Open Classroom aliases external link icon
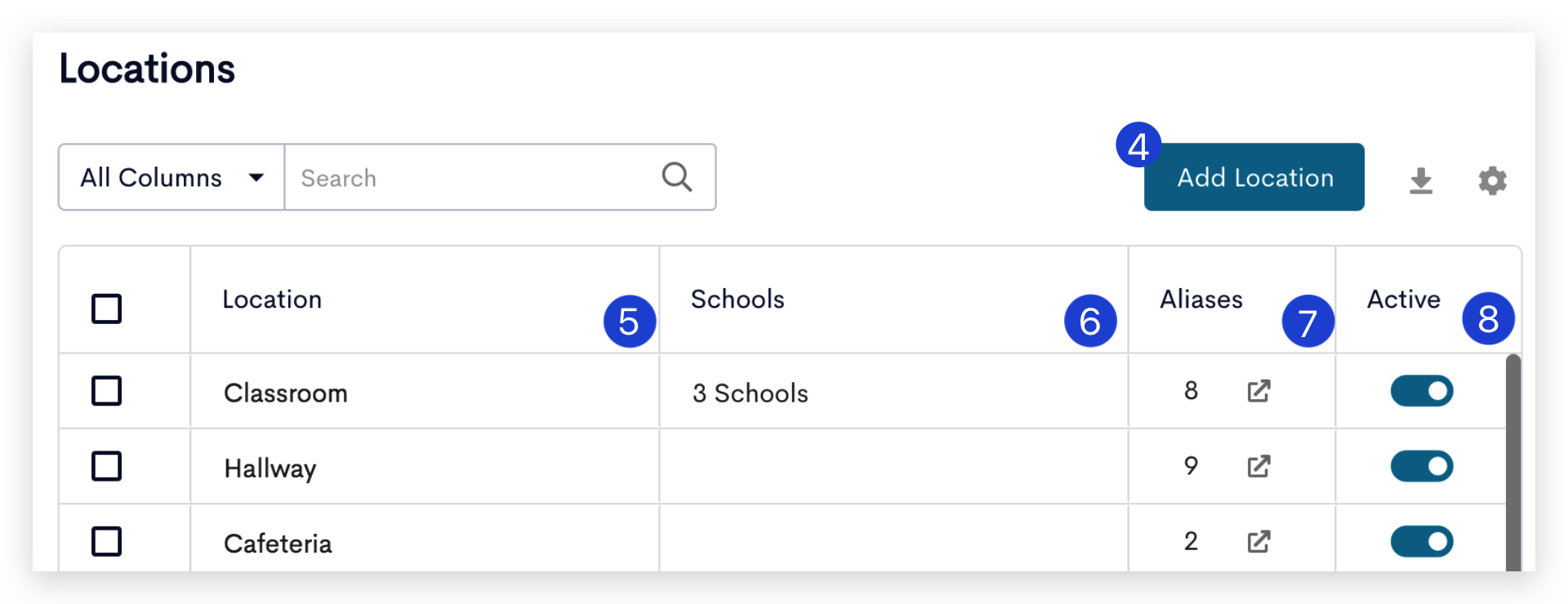Viewport: 1568px width, 604px height. (x=1259, y=391)
